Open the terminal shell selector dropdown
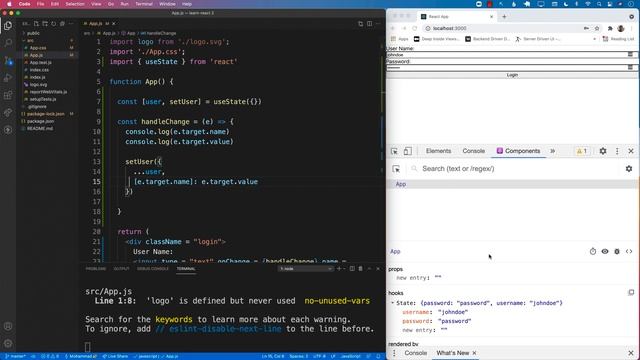Image resolution: width=640 pixels, height=360 pixels. tap(305, 269)
